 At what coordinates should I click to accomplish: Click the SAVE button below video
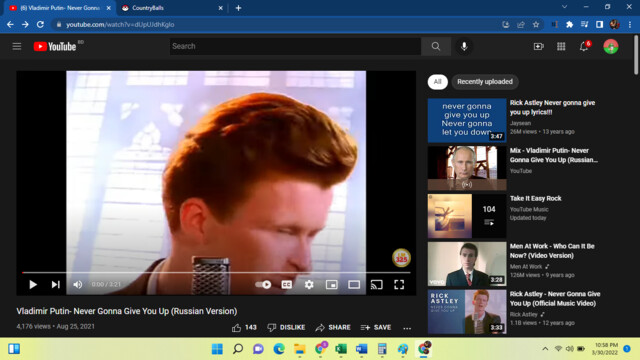pos(376,327)
